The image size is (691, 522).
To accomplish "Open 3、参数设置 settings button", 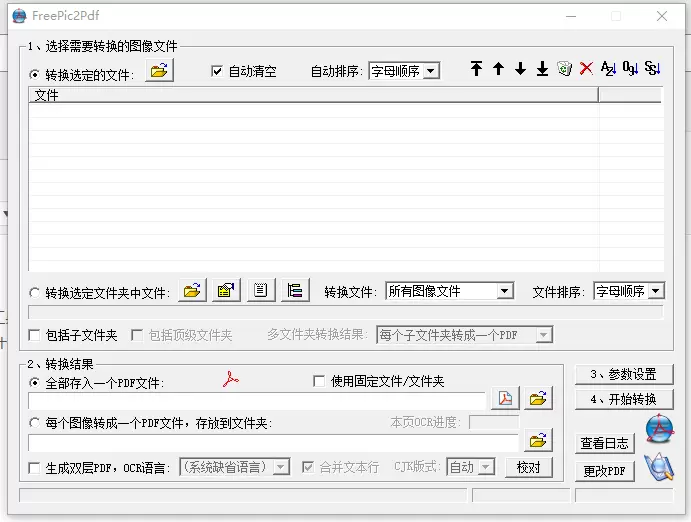I will (624, 374).
